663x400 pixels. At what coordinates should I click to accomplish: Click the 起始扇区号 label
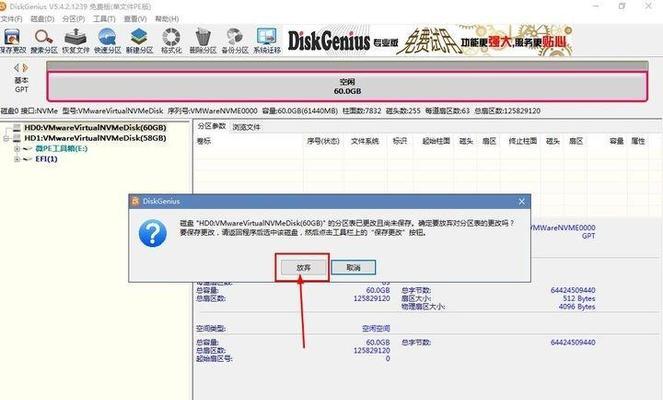(214, 359)
